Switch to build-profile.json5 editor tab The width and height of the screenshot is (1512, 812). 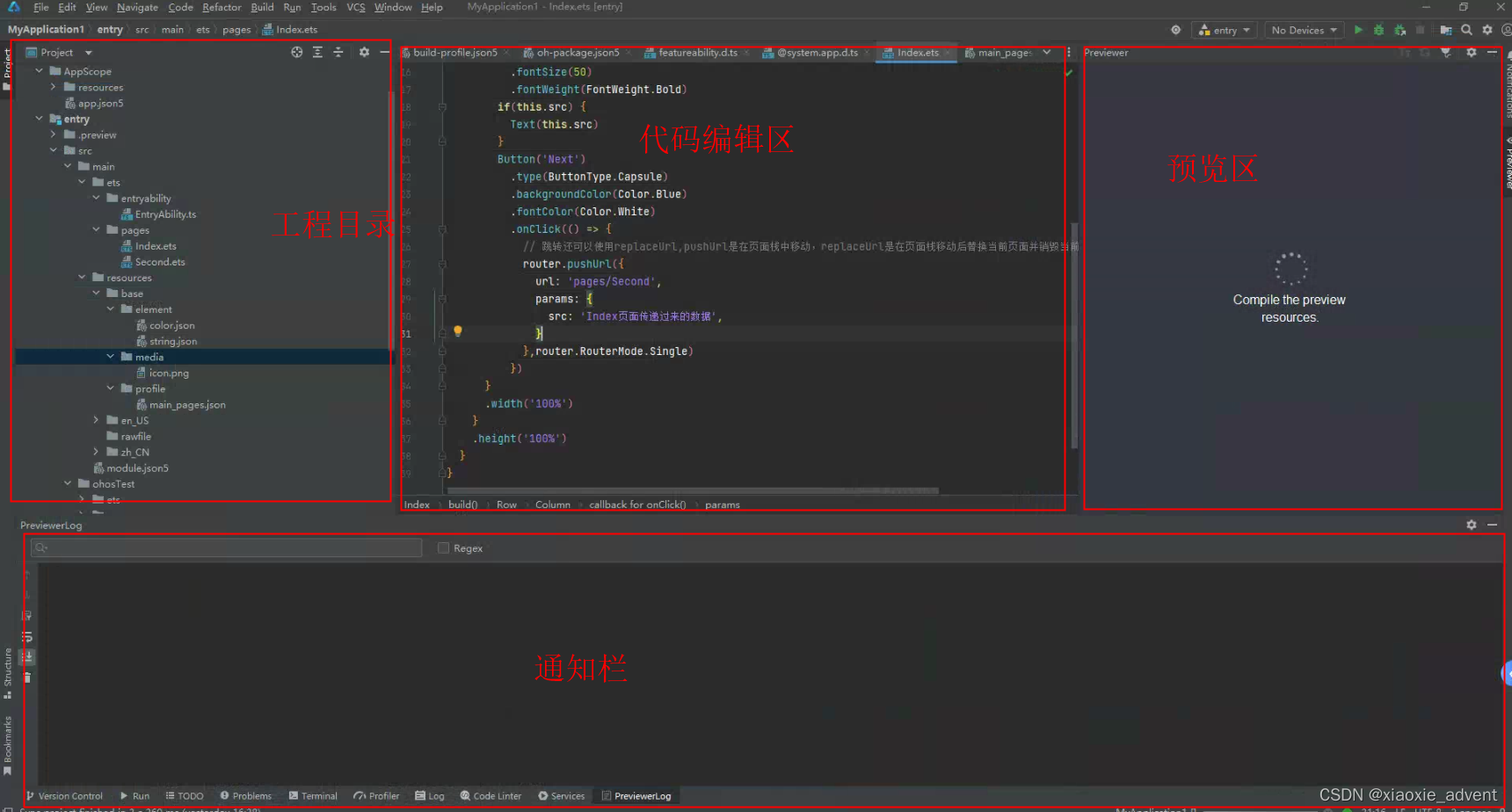[x=454, y=53]
